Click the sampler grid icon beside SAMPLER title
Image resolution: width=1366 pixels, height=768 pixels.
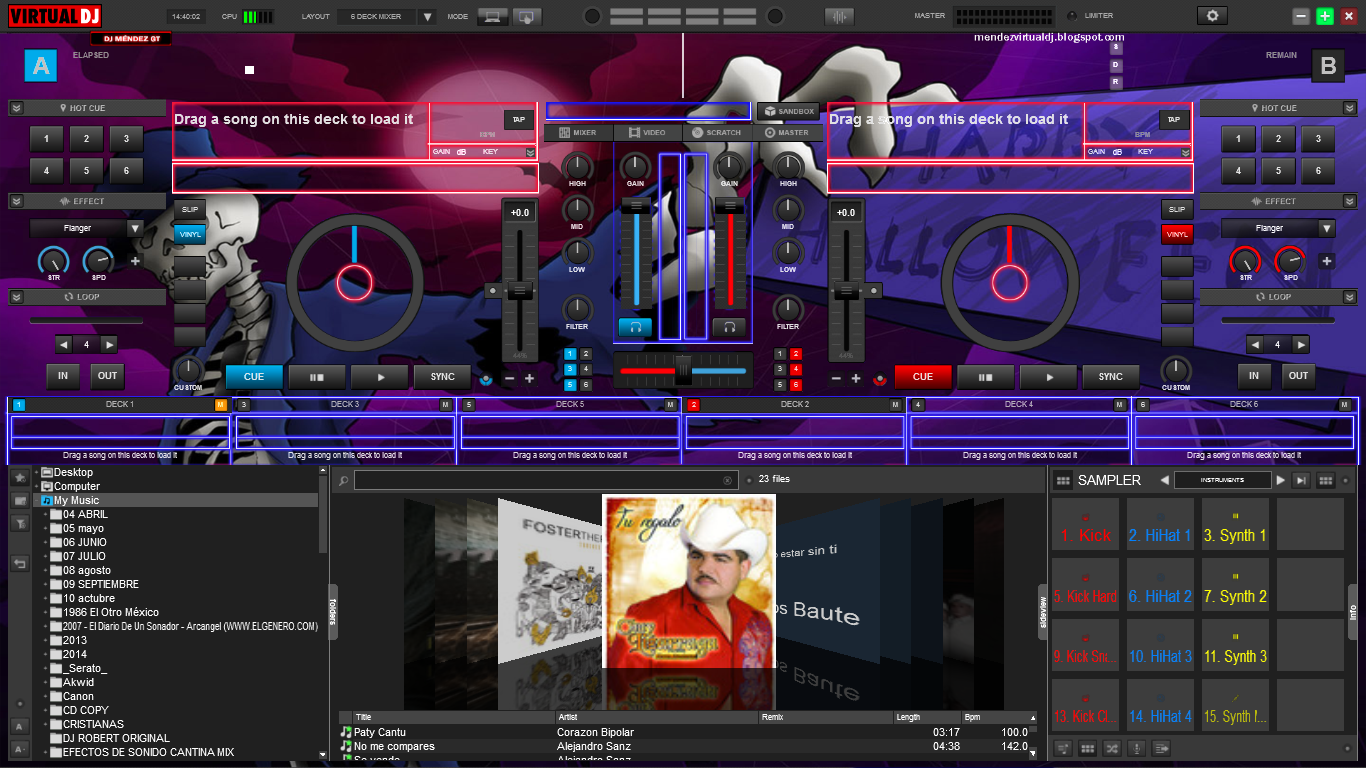(x=1063, y=480)
